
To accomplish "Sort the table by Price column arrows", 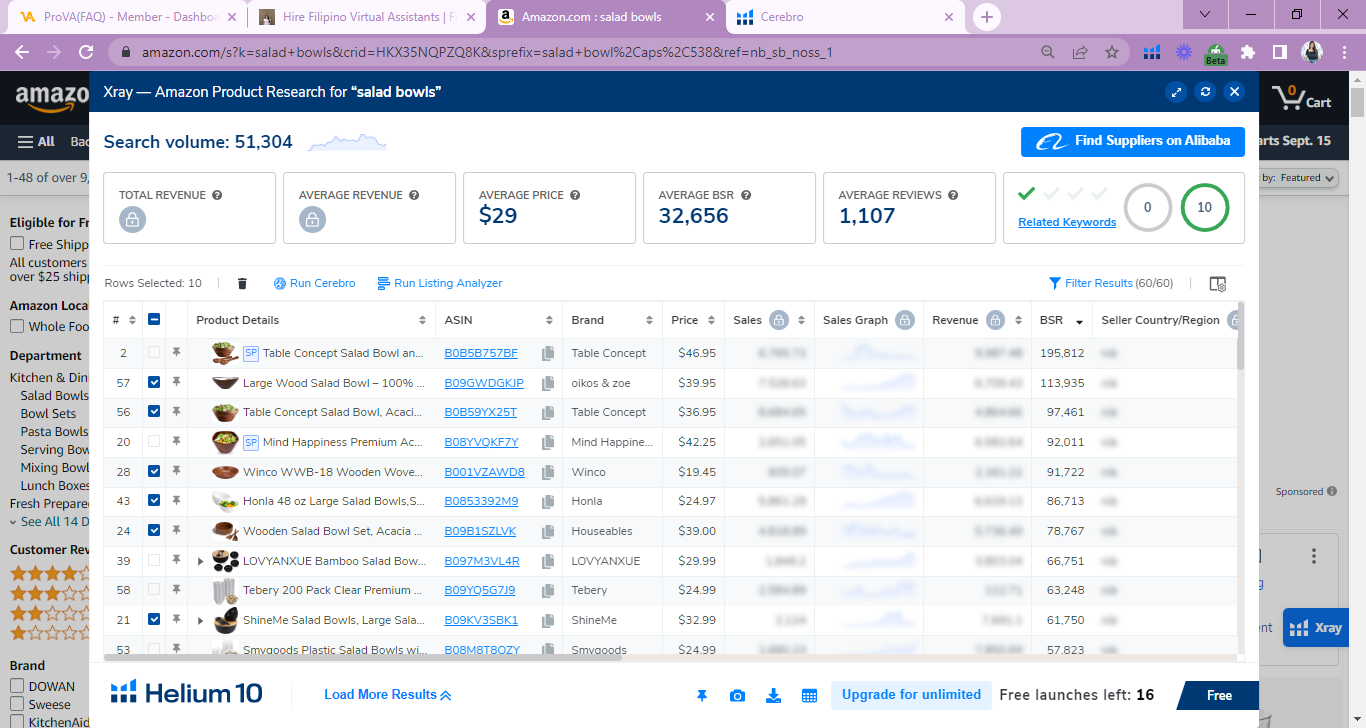I will (x=711, y=320).
